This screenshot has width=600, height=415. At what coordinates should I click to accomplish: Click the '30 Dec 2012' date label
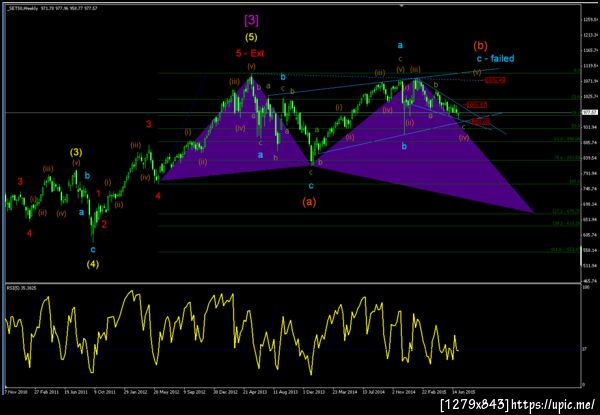tap(225, 392)
